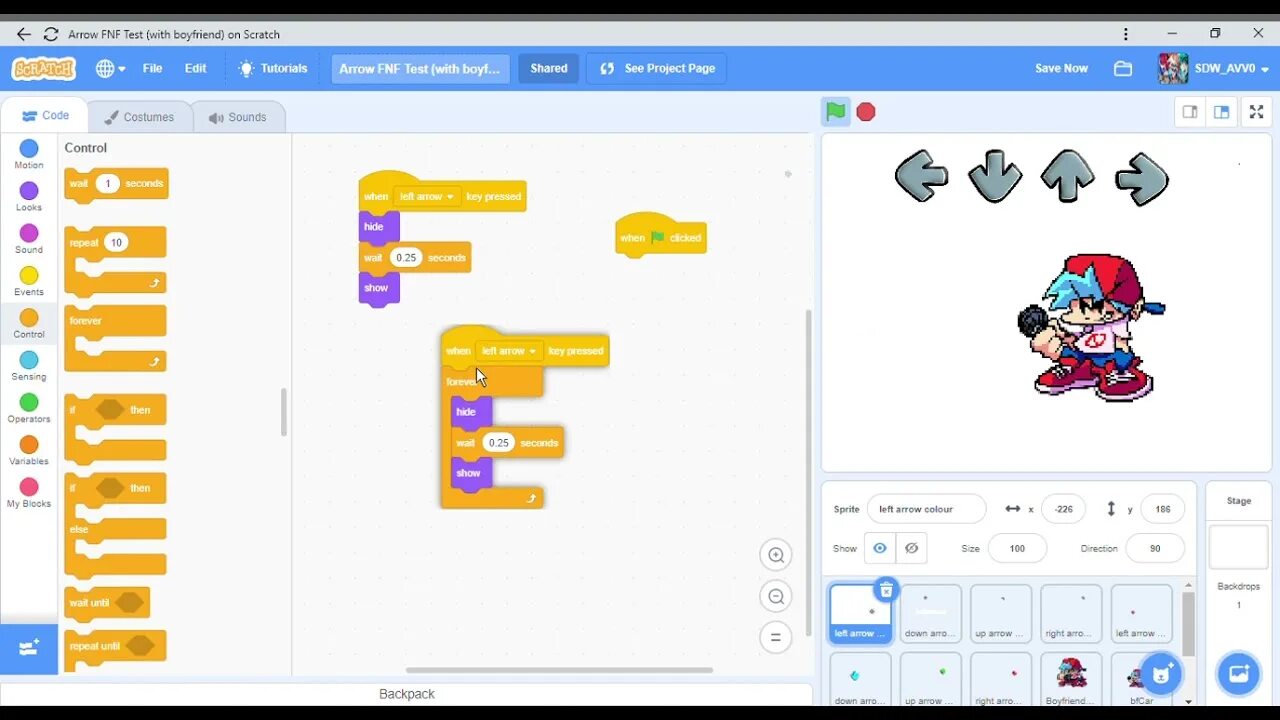Hide the sprite with crossed eye icon
Image resolution: width=1280 pixels, height=720 pixels.
tap(912, 548)
